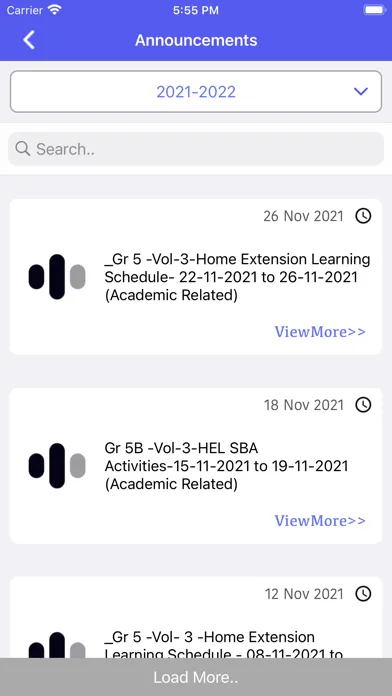
Task: Focus the Search announcements field
Action: pyautogui.click(x=196, y=149)
